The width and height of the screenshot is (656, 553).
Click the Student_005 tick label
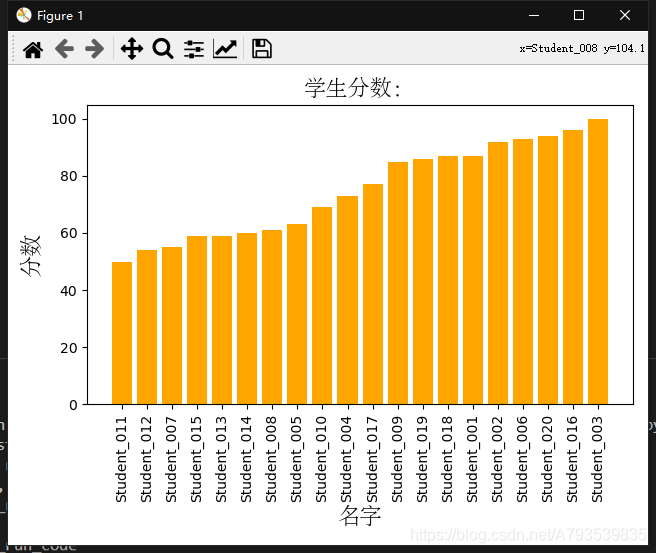click(296, 459)
